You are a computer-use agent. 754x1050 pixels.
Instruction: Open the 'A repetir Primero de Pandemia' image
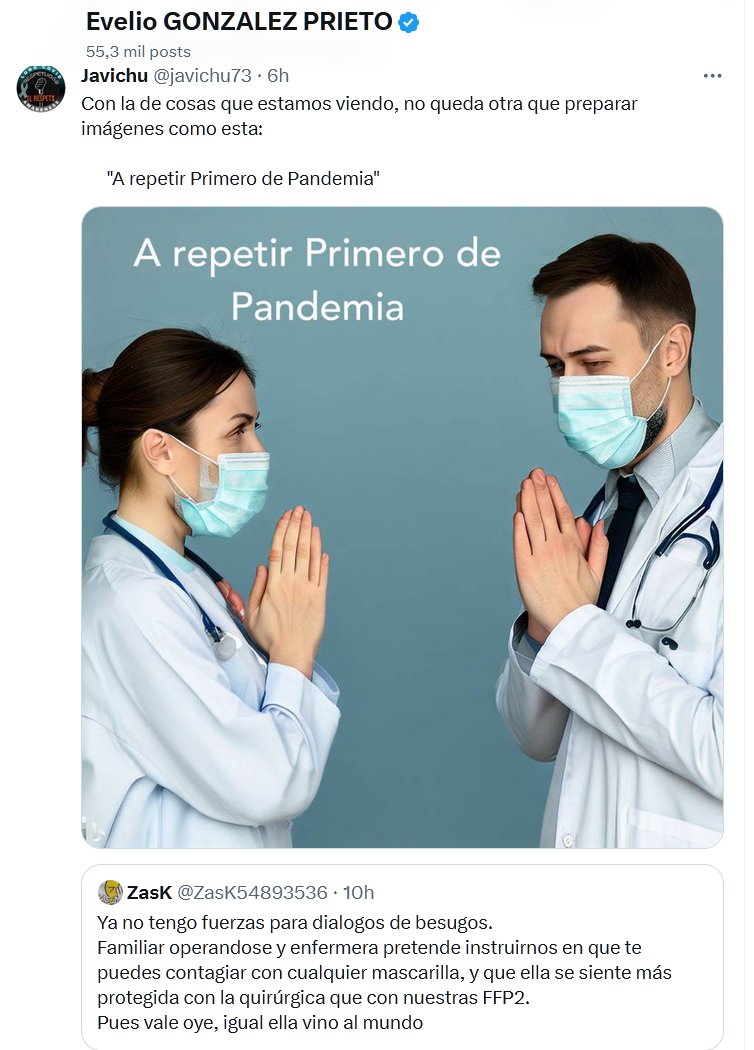coord(402,527)
